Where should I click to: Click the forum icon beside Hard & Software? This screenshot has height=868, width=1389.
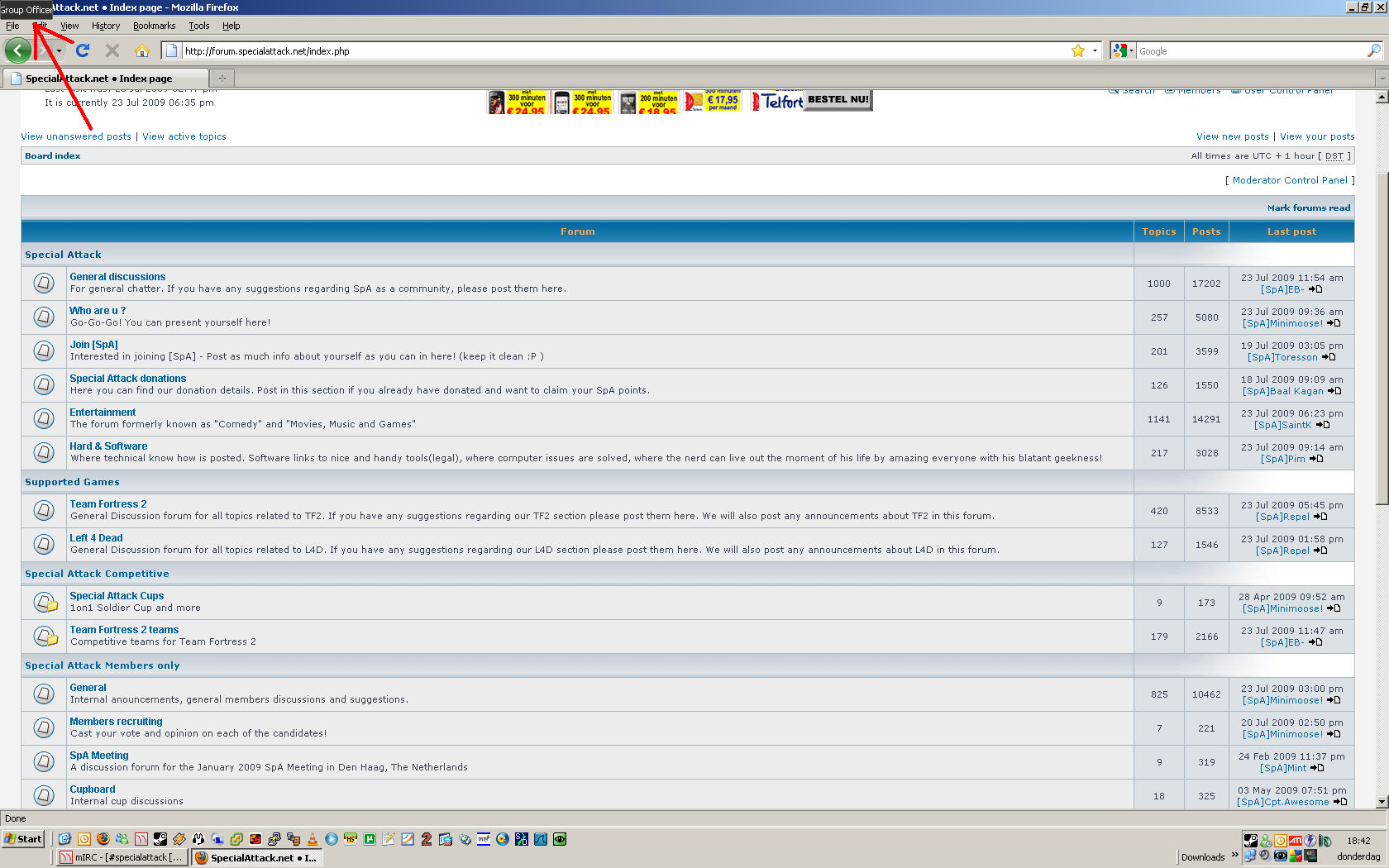(44, 452)
